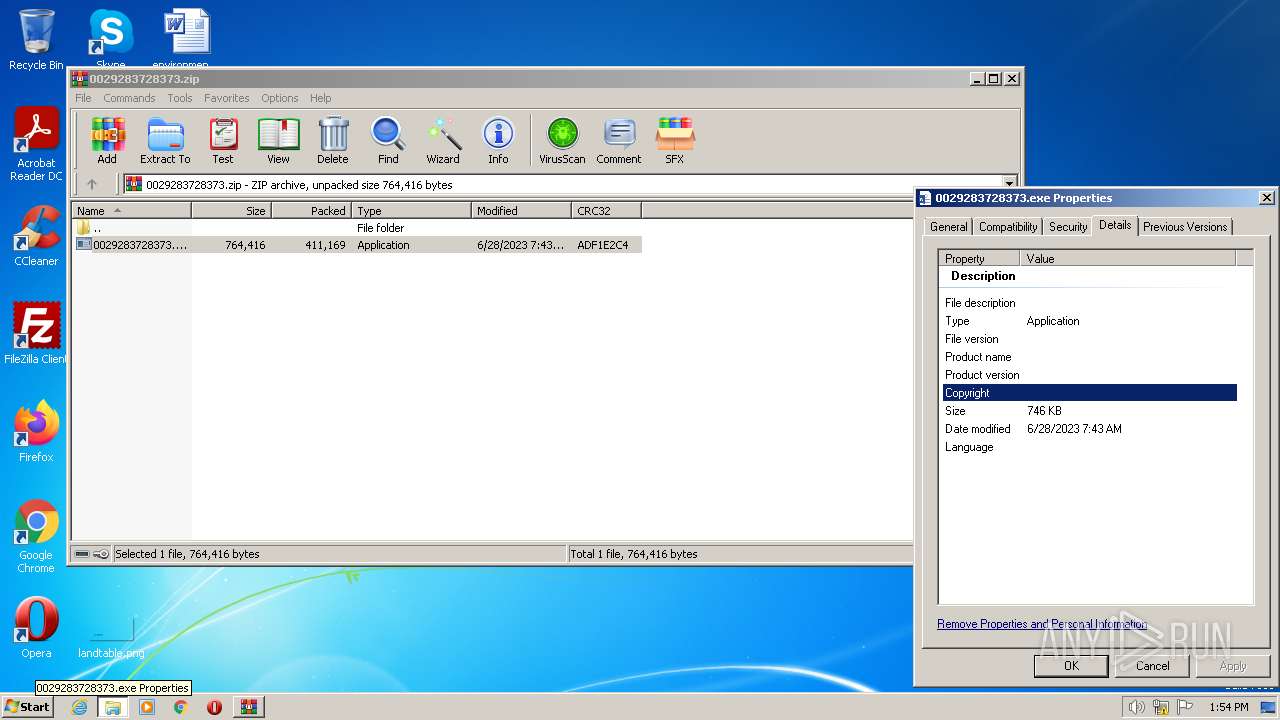
Task: Open Opera desktop shortcut
Action: pos(36,628)
